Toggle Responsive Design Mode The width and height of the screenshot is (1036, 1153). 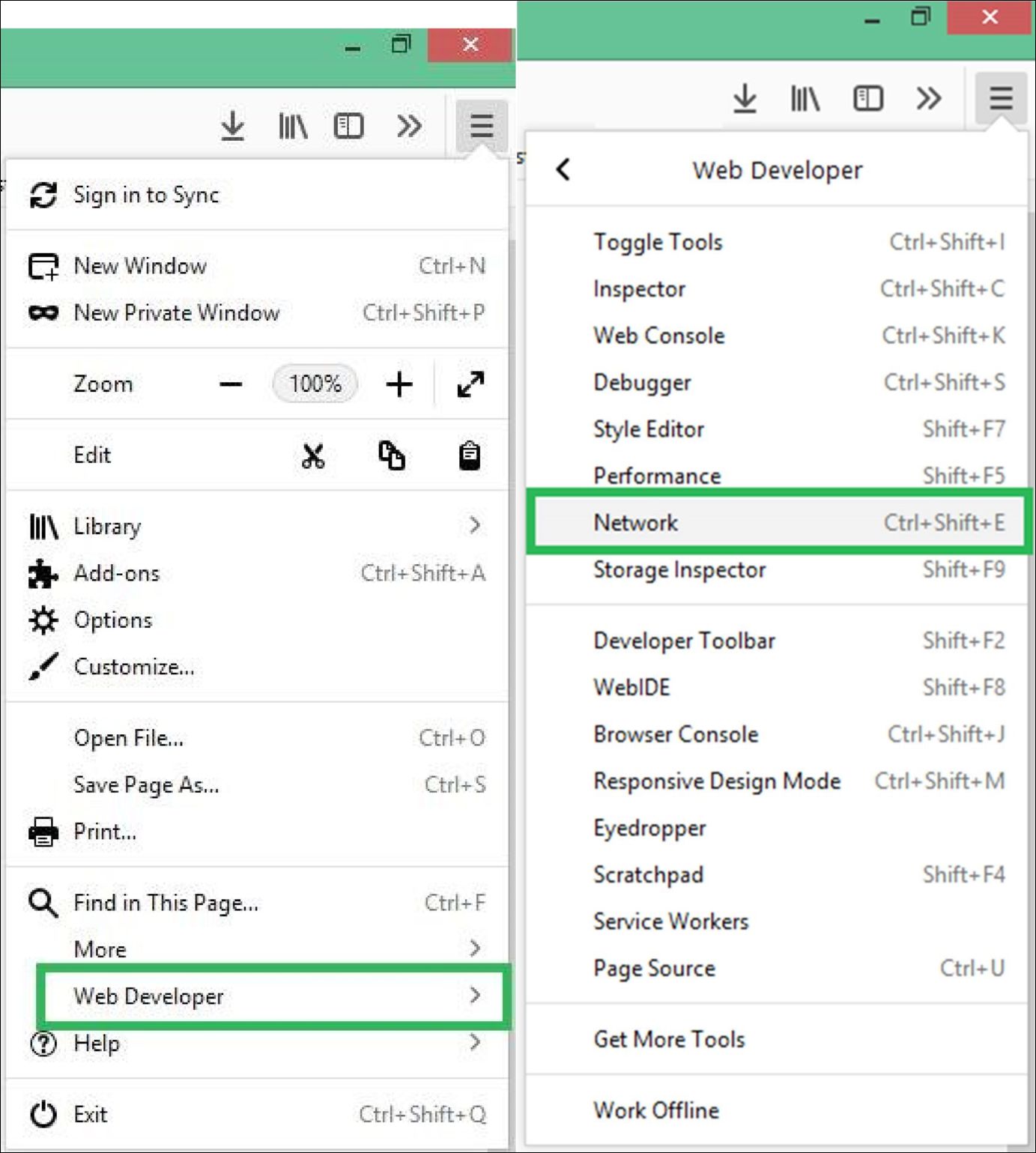717,781
